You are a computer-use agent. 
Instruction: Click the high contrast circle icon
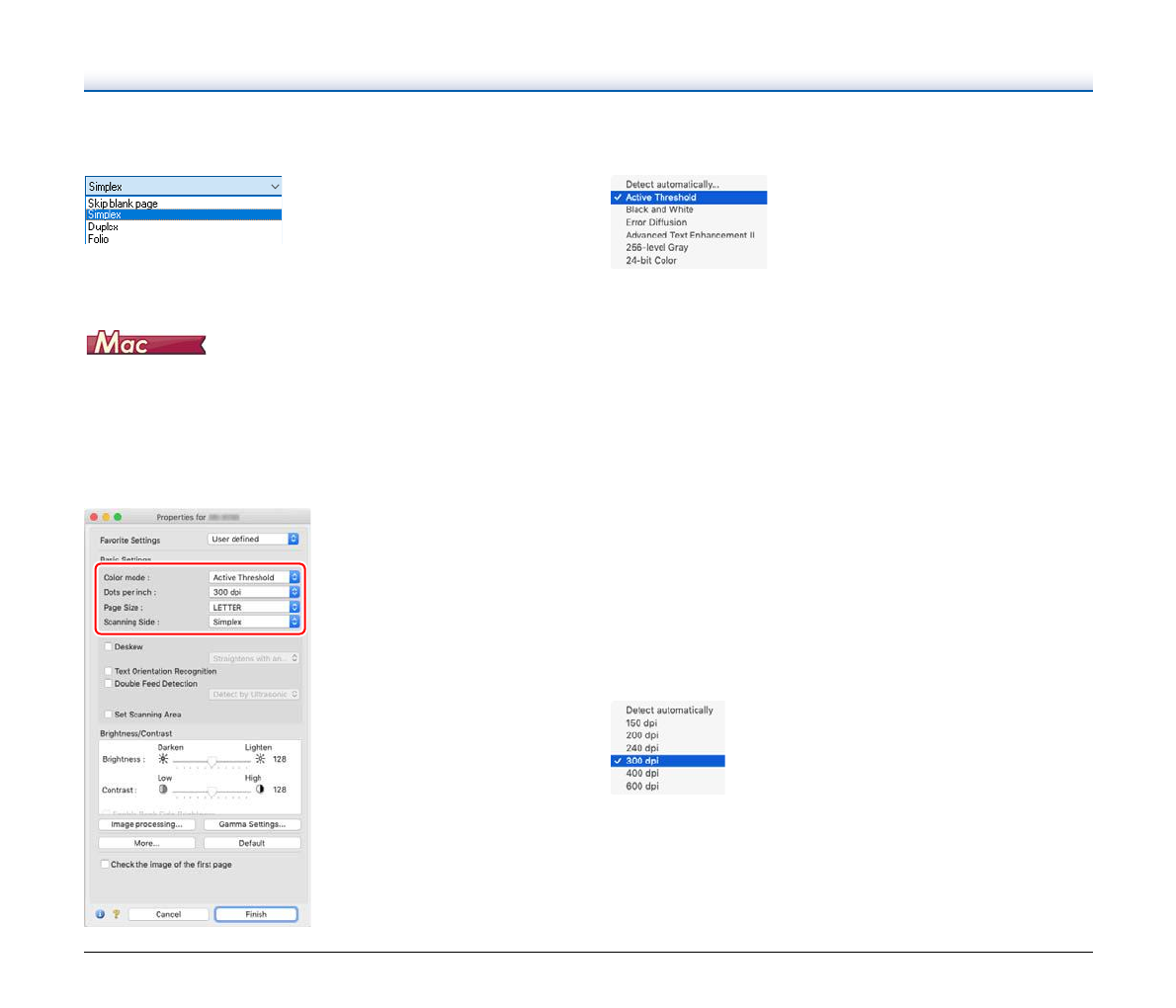click(260, 791)
